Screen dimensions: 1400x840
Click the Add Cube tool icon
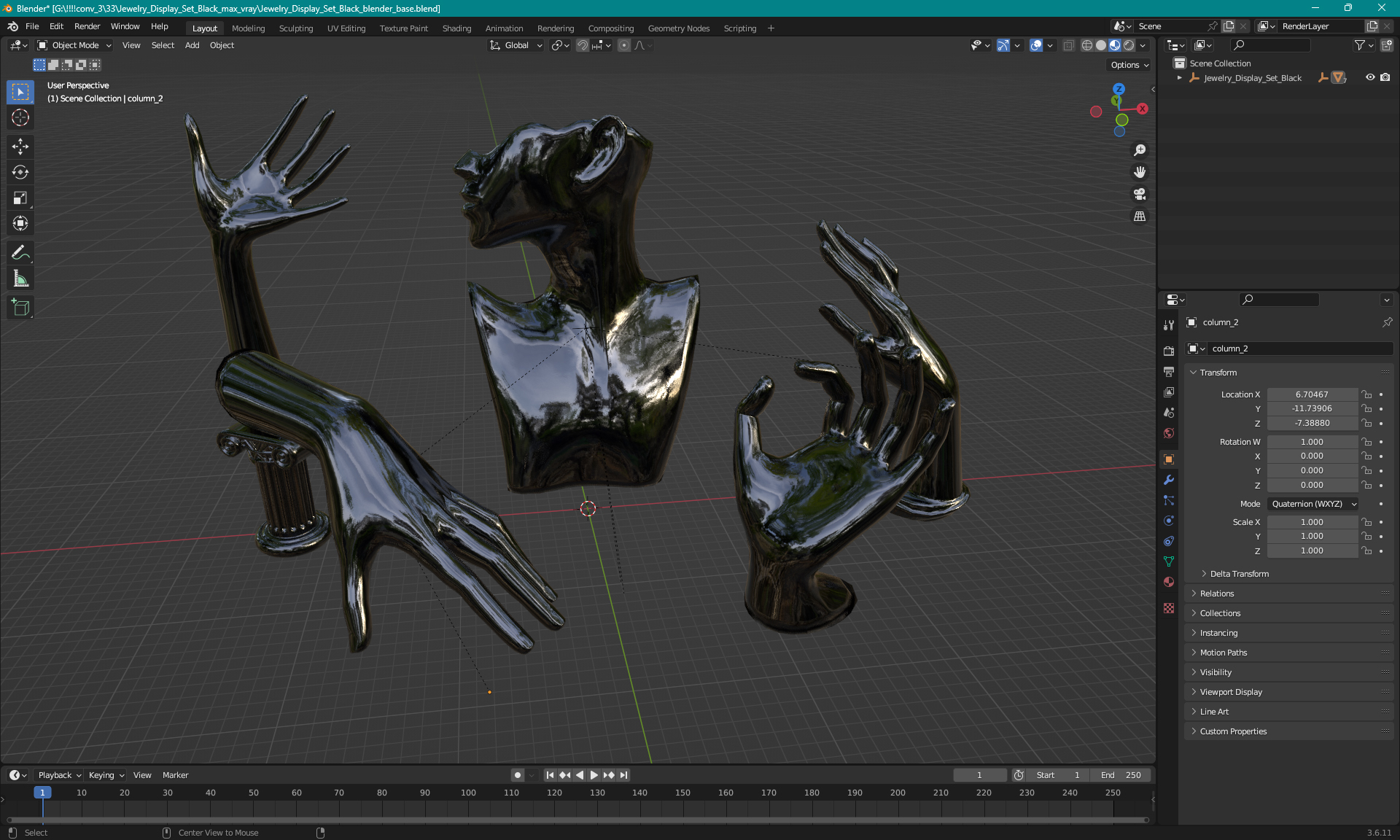(20, 308)
